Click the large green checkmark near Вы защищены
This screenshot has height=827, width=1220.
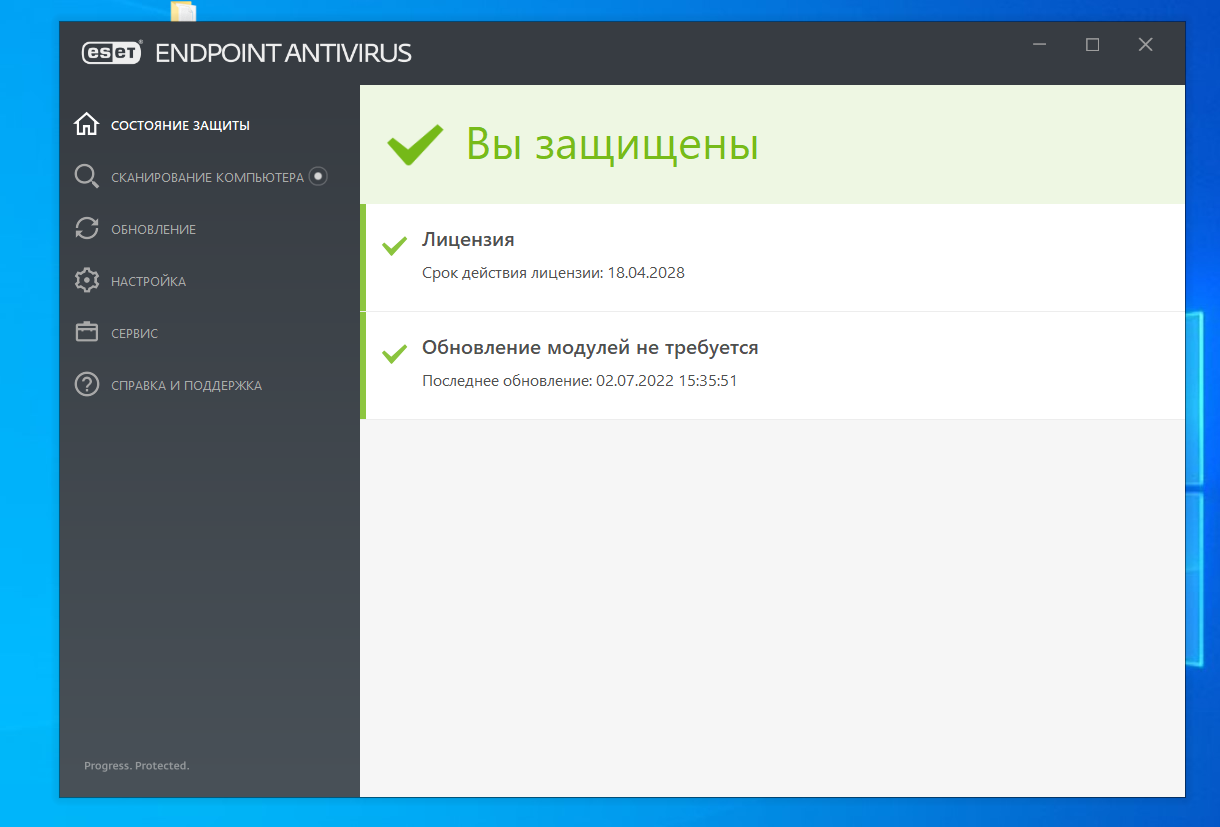tap(415, 145)
